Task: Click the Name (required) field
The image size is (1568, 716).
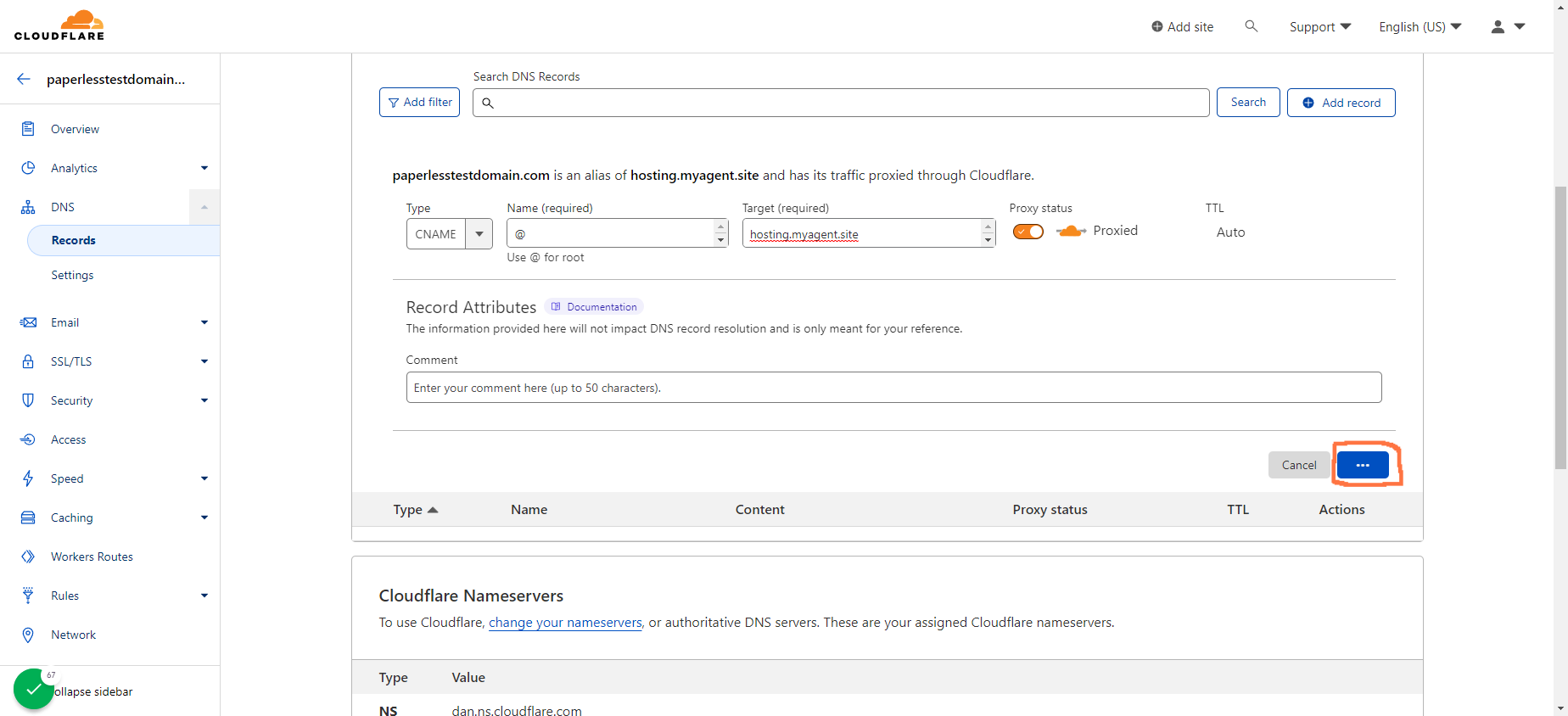Action: [617, 233]
